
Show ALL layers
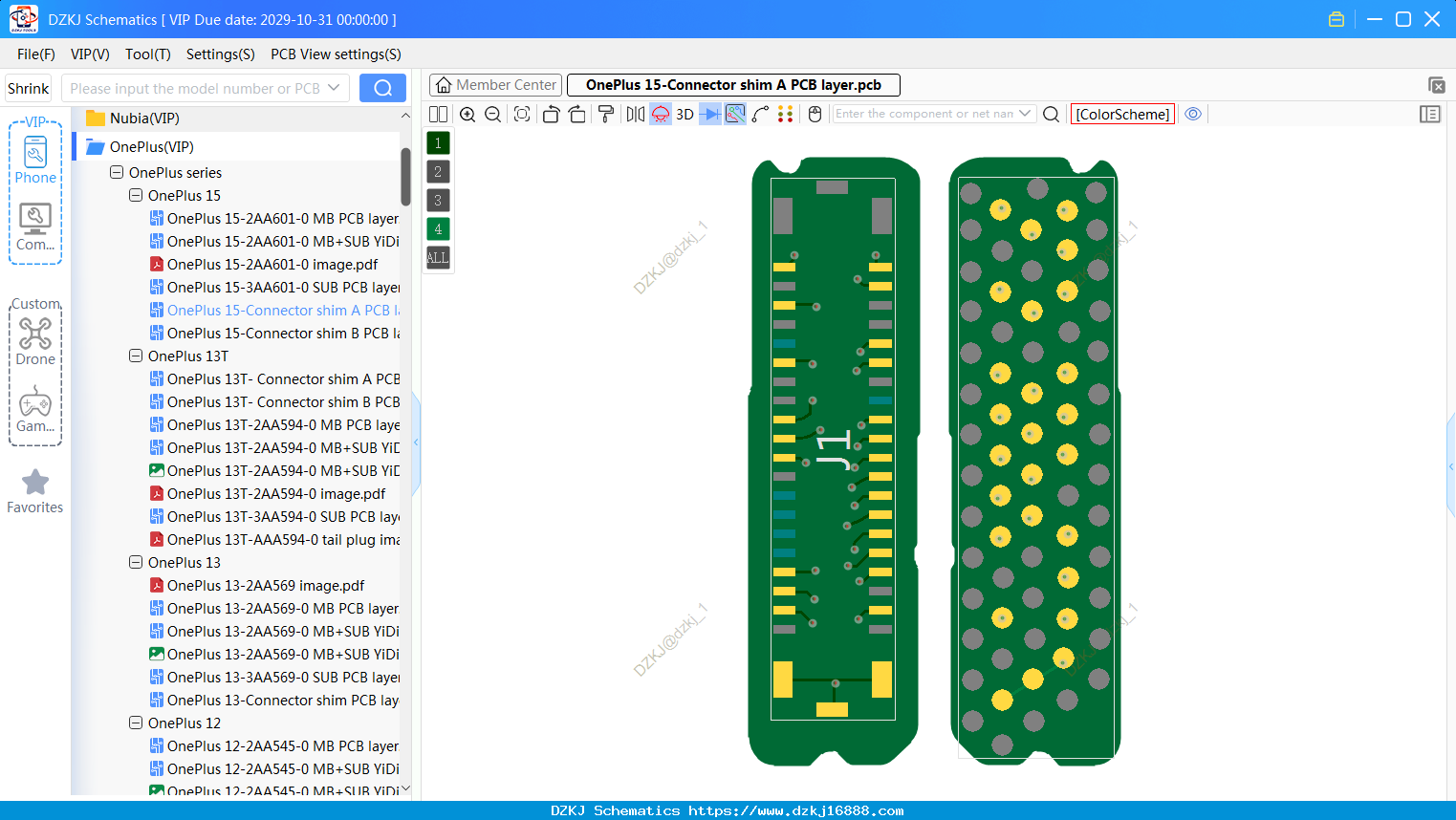click(x=438, y=257)
